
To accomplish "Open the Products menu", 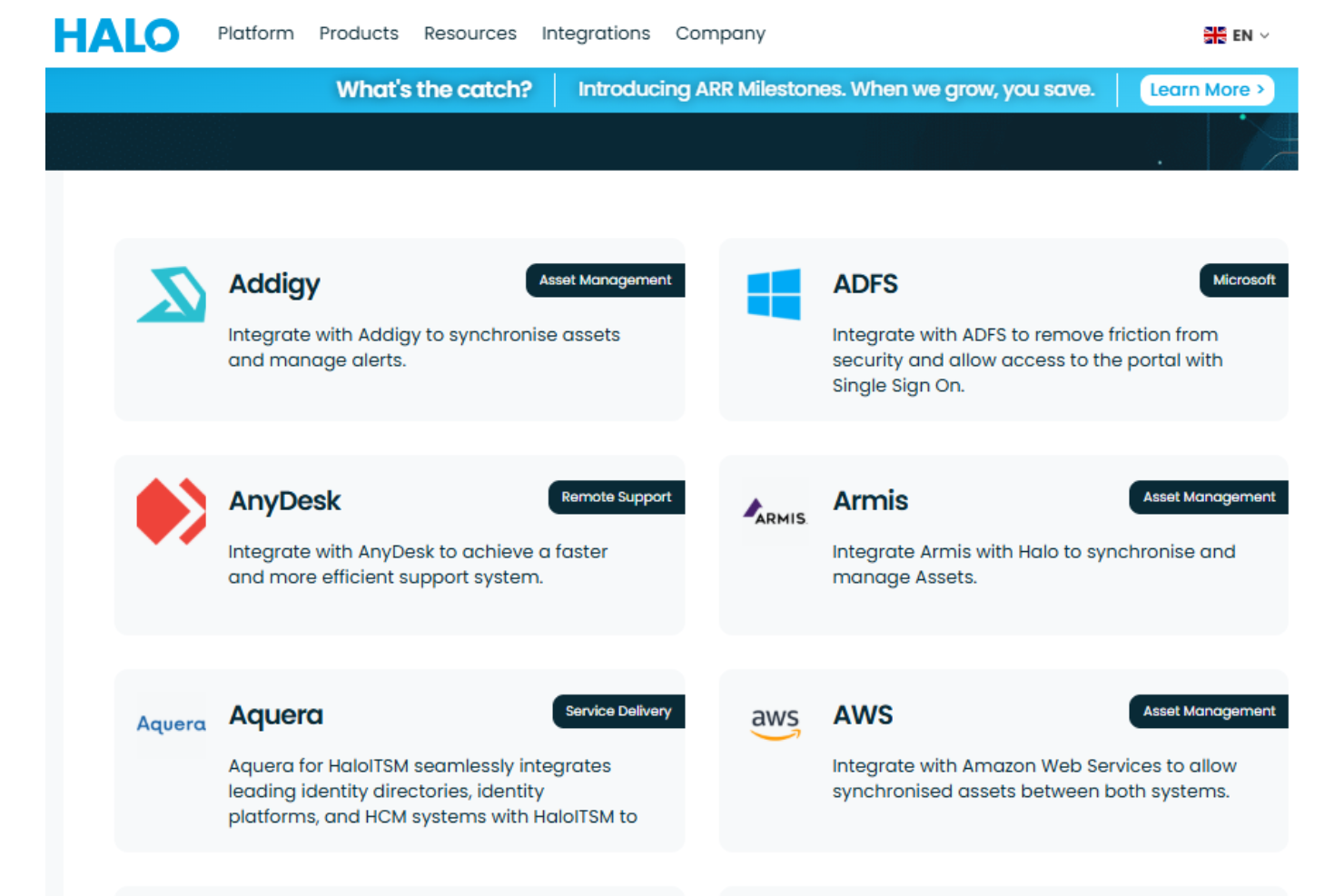I will [x=359, y=34].
